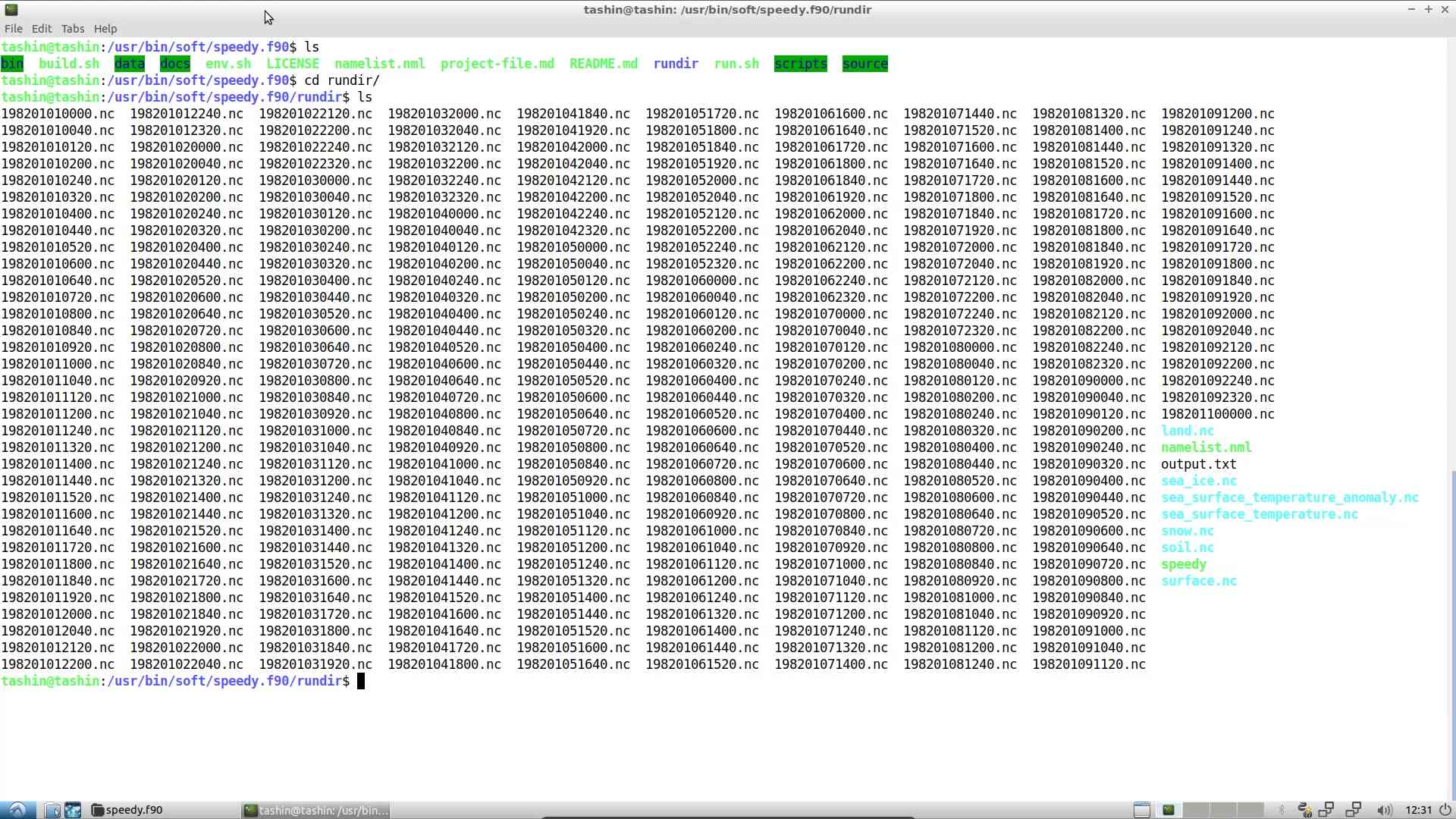Click the data directory name
1456x819 pixels.
tap(130, 64)
